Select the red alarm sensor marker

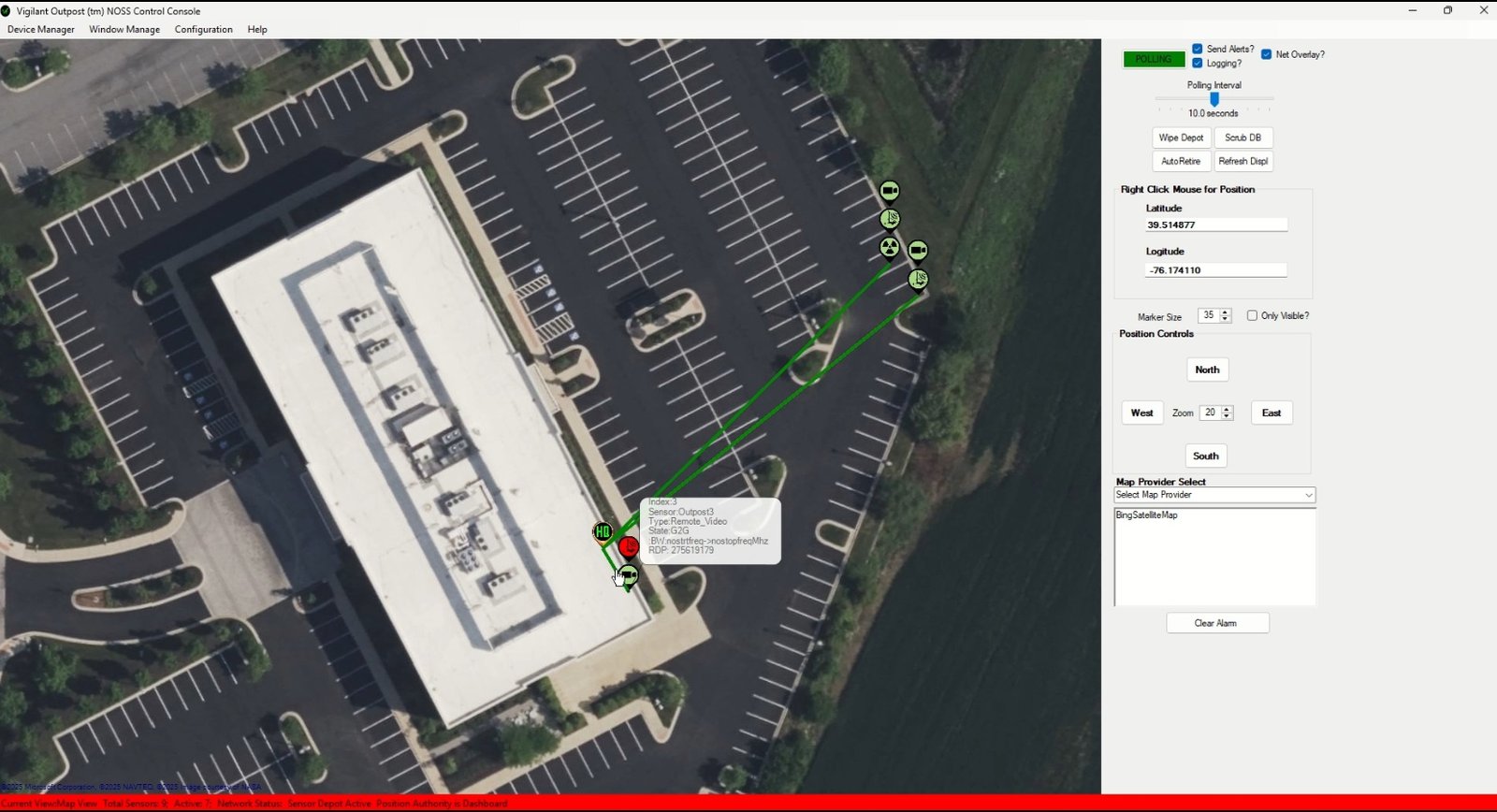629,546
